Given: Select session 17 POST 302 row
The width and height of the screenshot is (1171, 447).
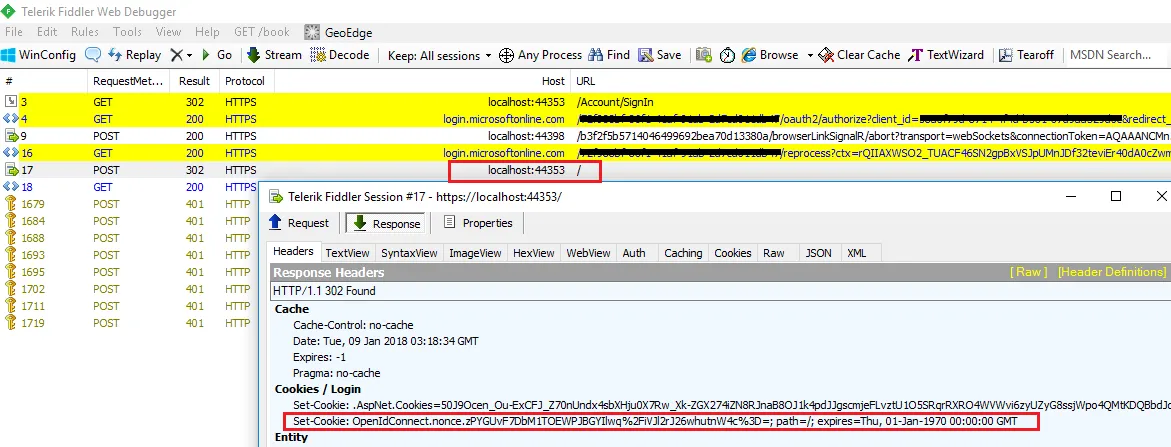Looking at the screenshot, I should (586, 170).
